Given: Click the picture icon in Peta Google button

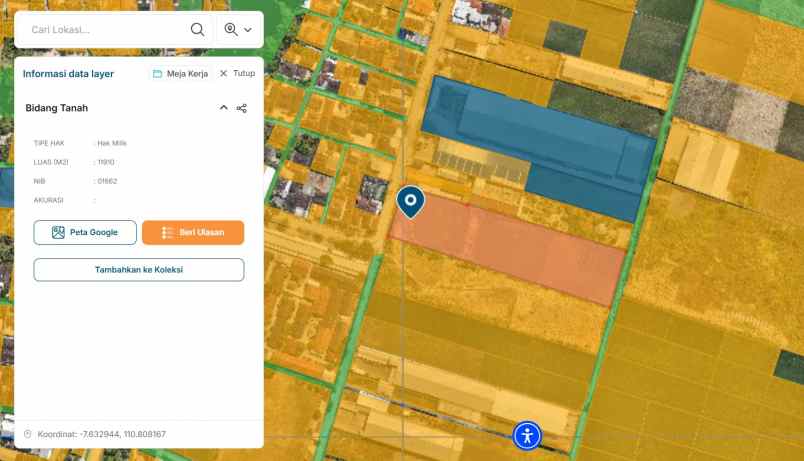Looking at the screenshot, I should [x=58, y=233].
